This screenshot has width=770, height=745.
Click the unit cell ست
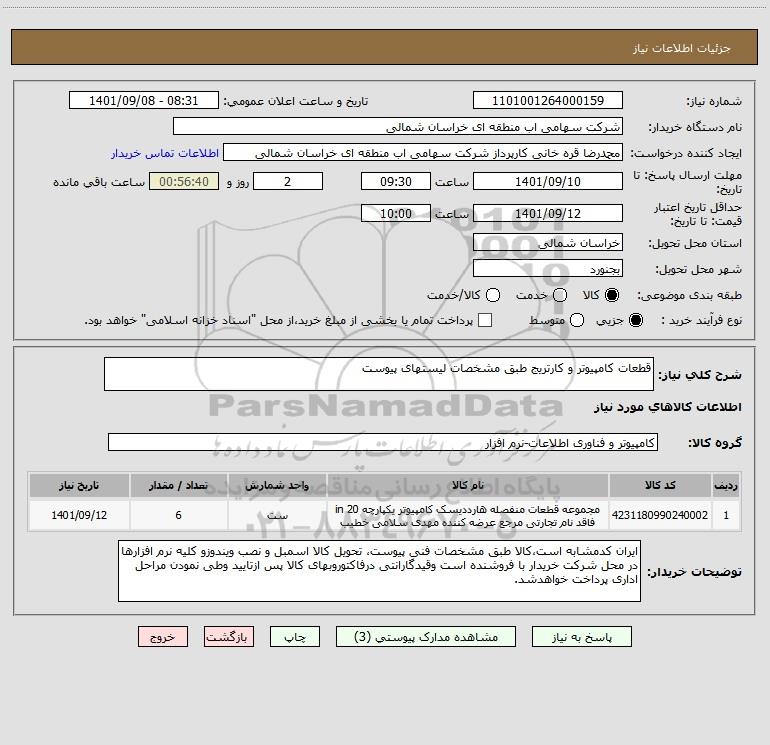277,515
